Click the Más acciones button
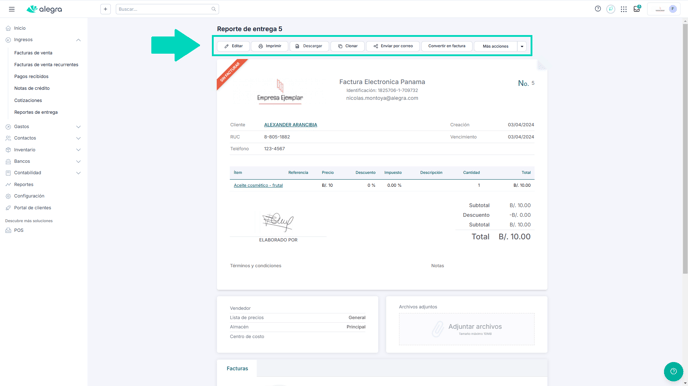Image resolution: width=688 pixels, height=386 pixels. point(495,46)
